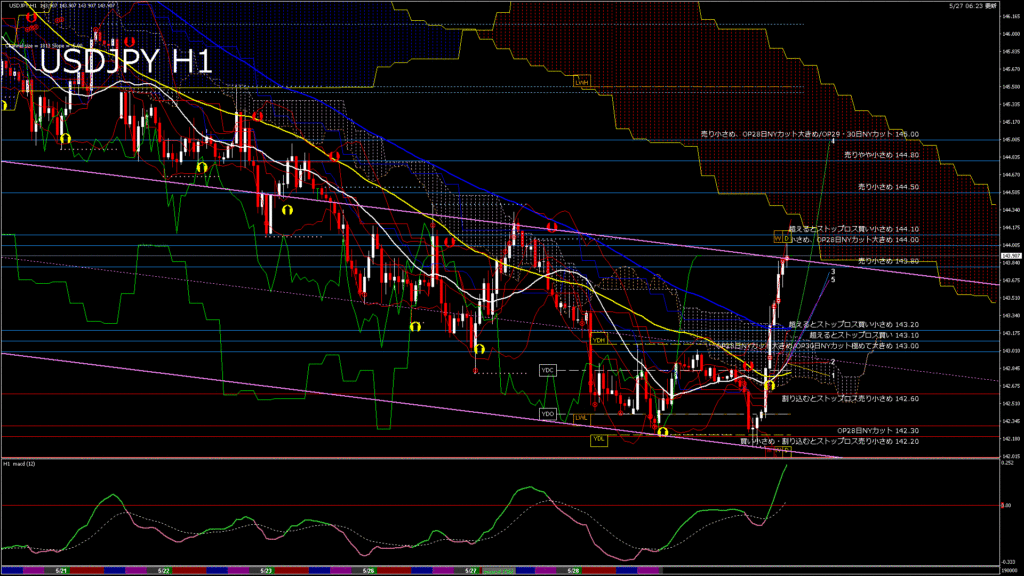Screen dimensions: 1024x576
Task: Click the current price box 143.907
Action: coord(1011,256)
